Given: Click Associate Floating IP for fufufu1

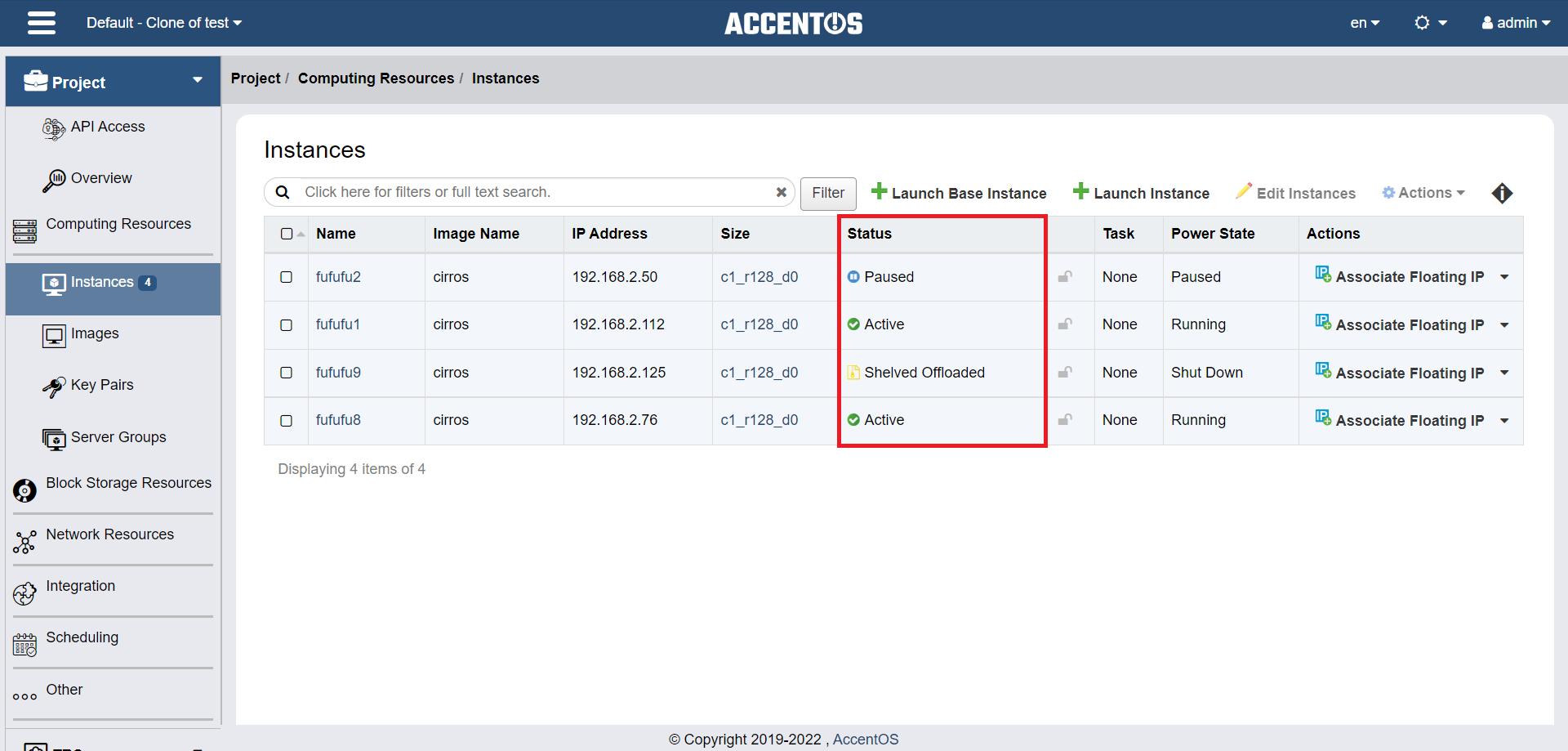Looking at the screenshot, I should (x=1400, y=324).
